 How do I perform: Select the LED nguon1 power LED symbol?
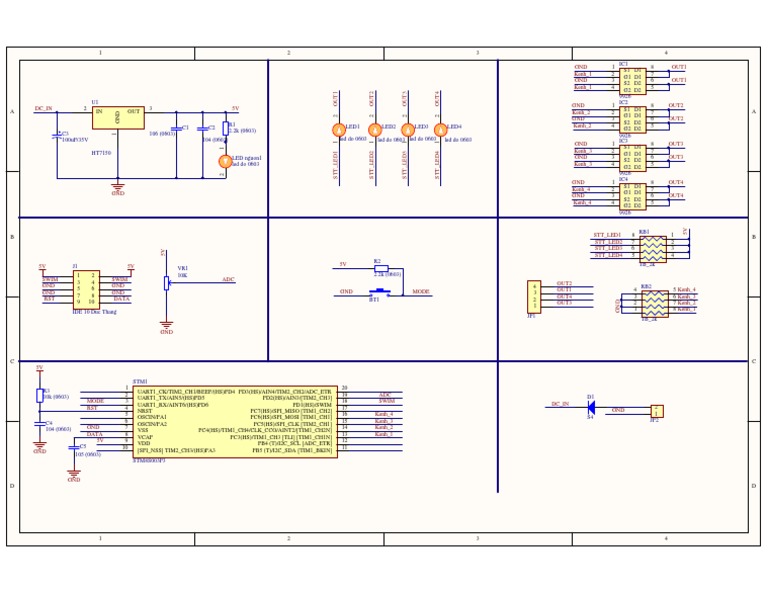coord(225,161)
